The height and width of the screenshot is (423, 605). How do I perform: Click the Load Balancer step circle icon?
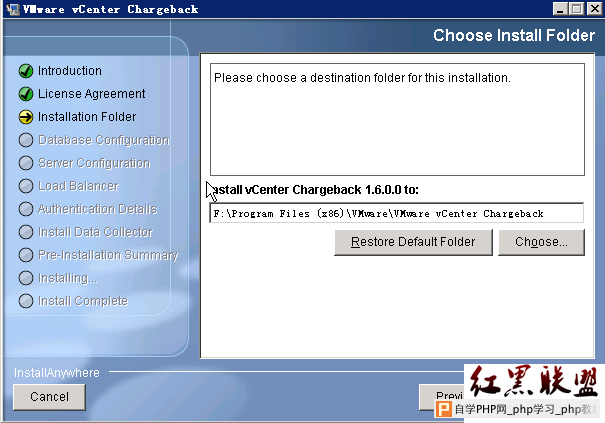point(26,186)
